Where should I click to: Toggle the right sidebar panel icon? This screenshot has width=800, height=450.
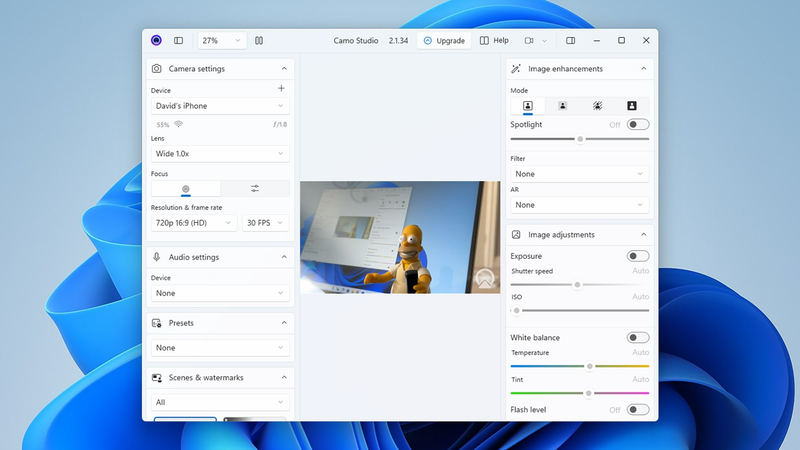coord(571,41)
